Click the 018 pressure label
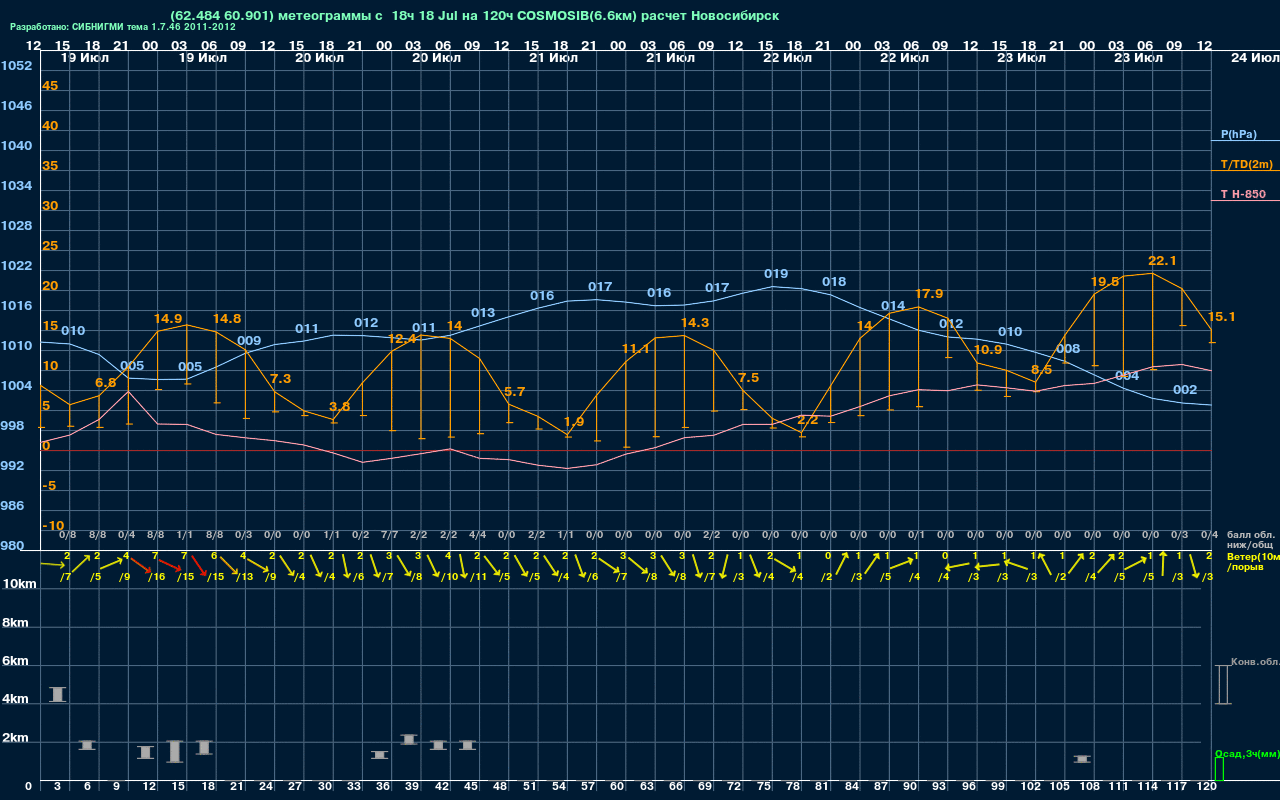1280x800 pixels. coord(834,282)
